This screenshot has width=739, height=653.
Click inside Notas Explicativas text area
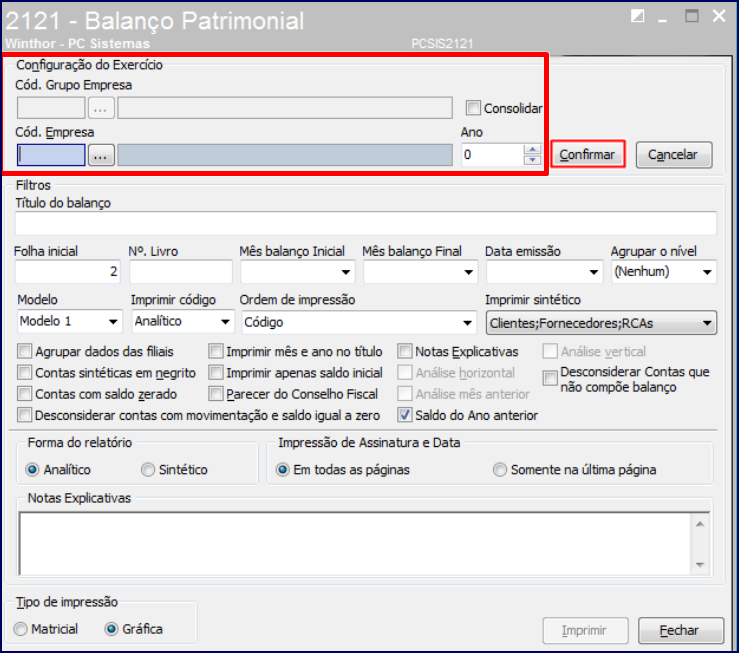357,544
